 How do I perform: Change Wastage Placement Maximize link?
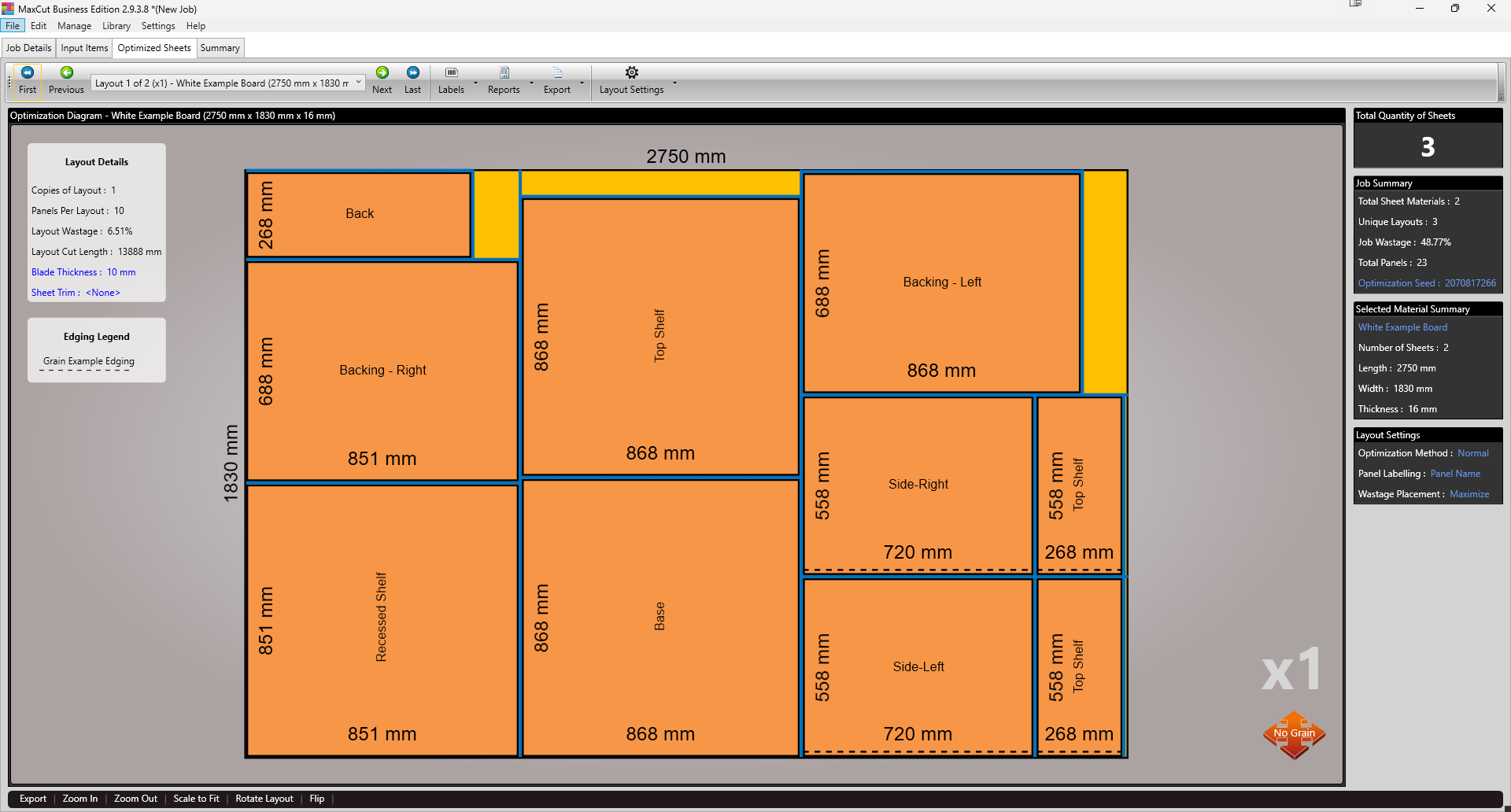click(1469, 494)
